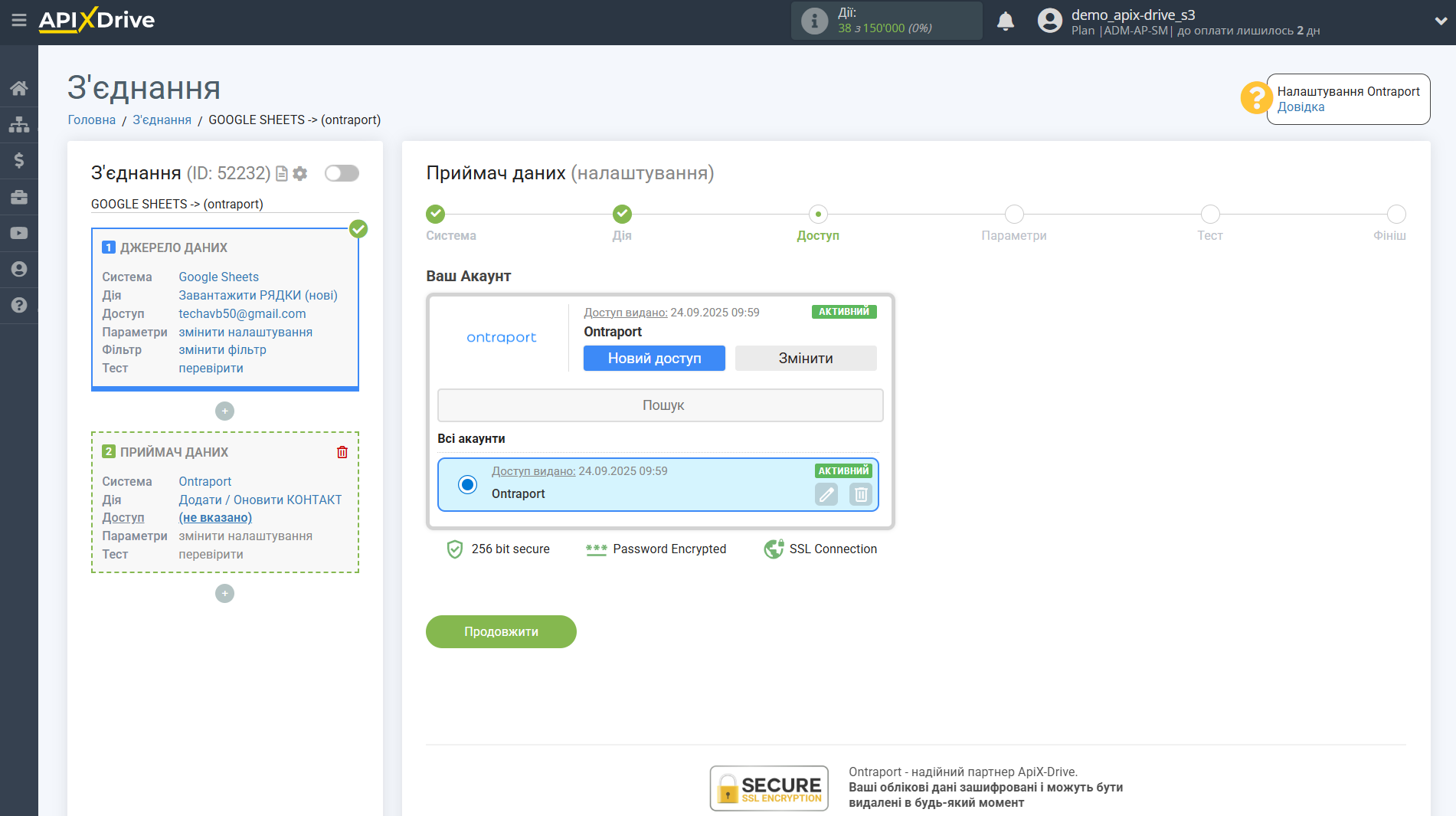
Task: Select the Ontraport account radio button
Action: pyautogui.click(x=467, y=484)
